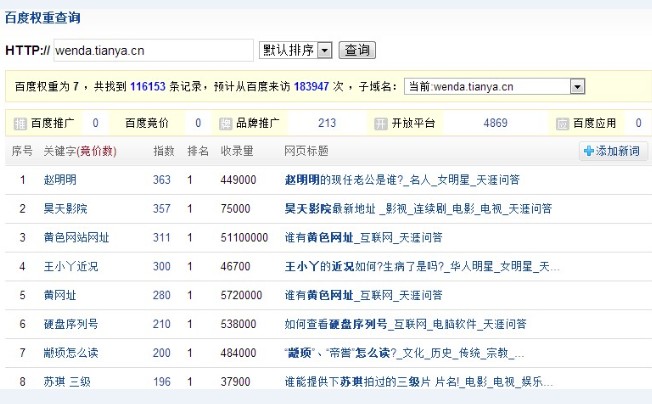
Task: Open page title "巅顶"、"帝喾"怎么读
Action: point(404,353)
